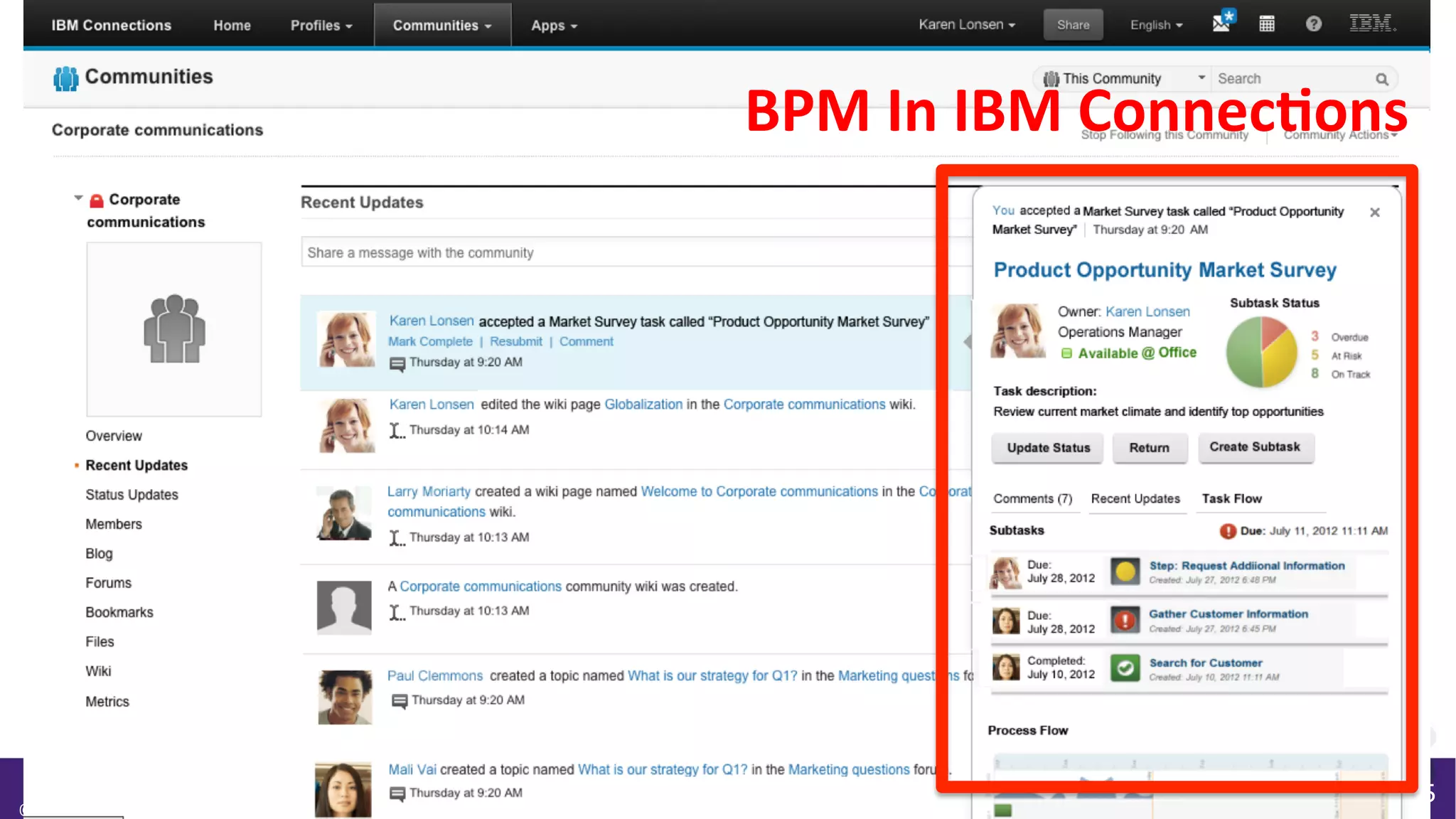Open Wiki in the left sidebar
The image size is (1456, 819).
(x=98, y=671)
